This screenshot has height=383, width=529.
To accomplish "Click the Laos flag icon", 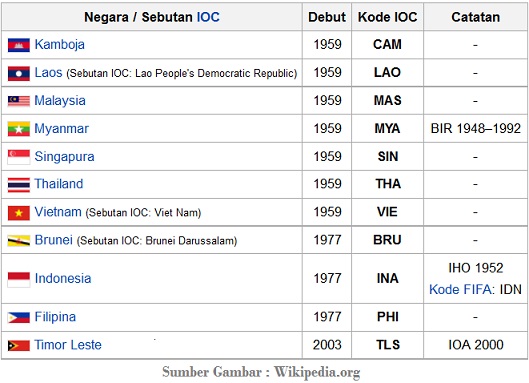I will tap(19, 73).
